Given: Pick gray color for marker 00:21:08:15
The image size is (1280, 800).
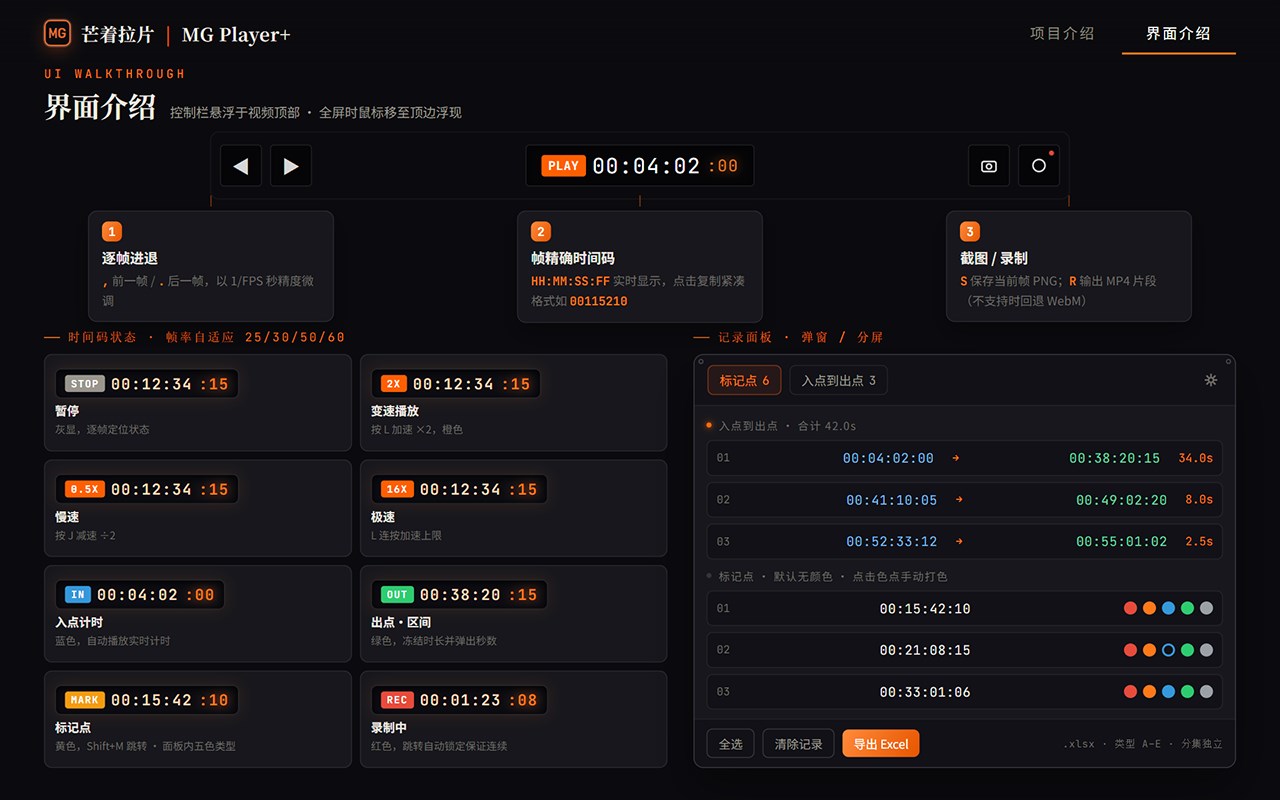Looking at the screenshot, I should (1206, 650).
